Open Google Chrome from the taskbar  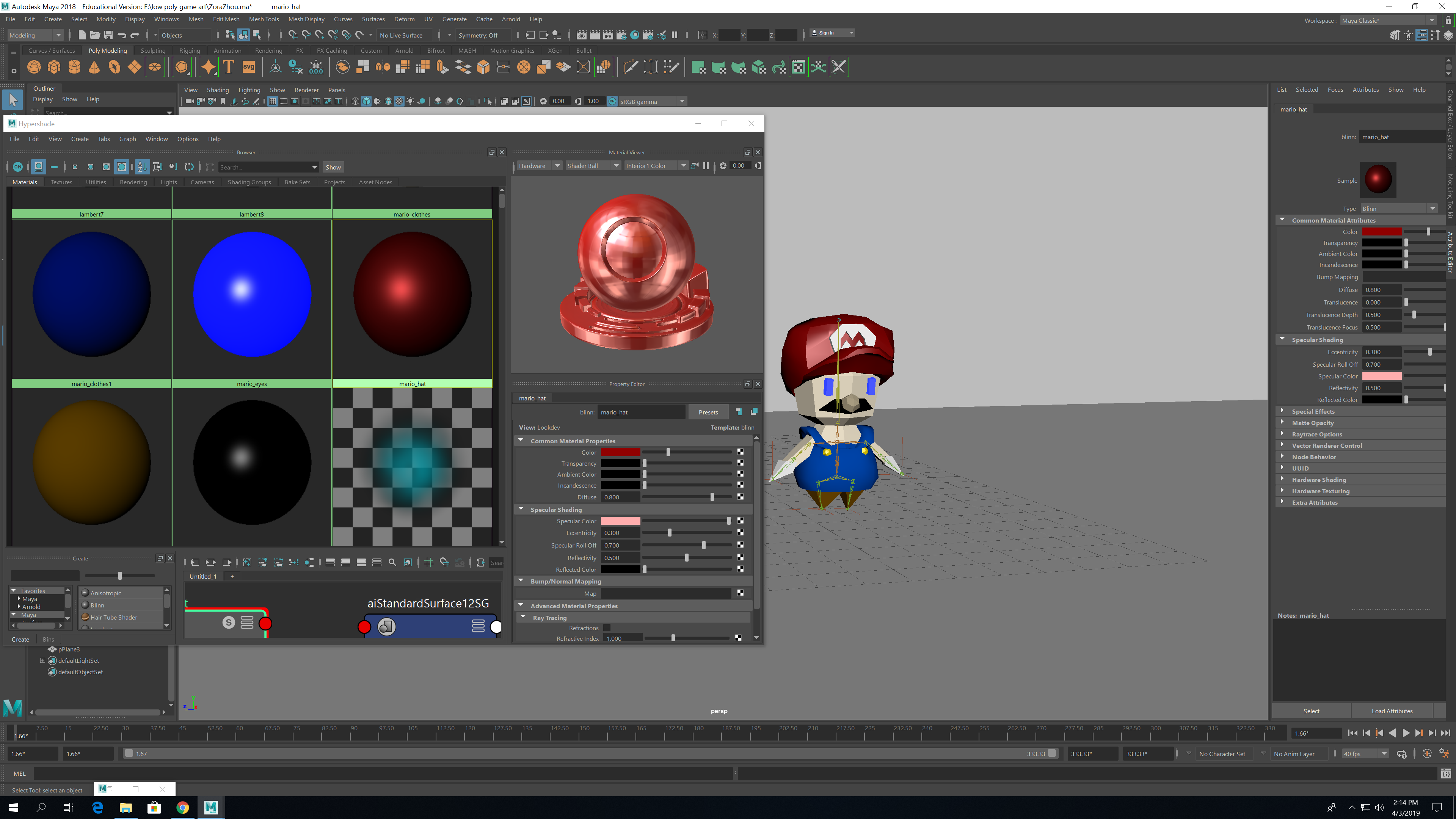click(x=182, y=808)
